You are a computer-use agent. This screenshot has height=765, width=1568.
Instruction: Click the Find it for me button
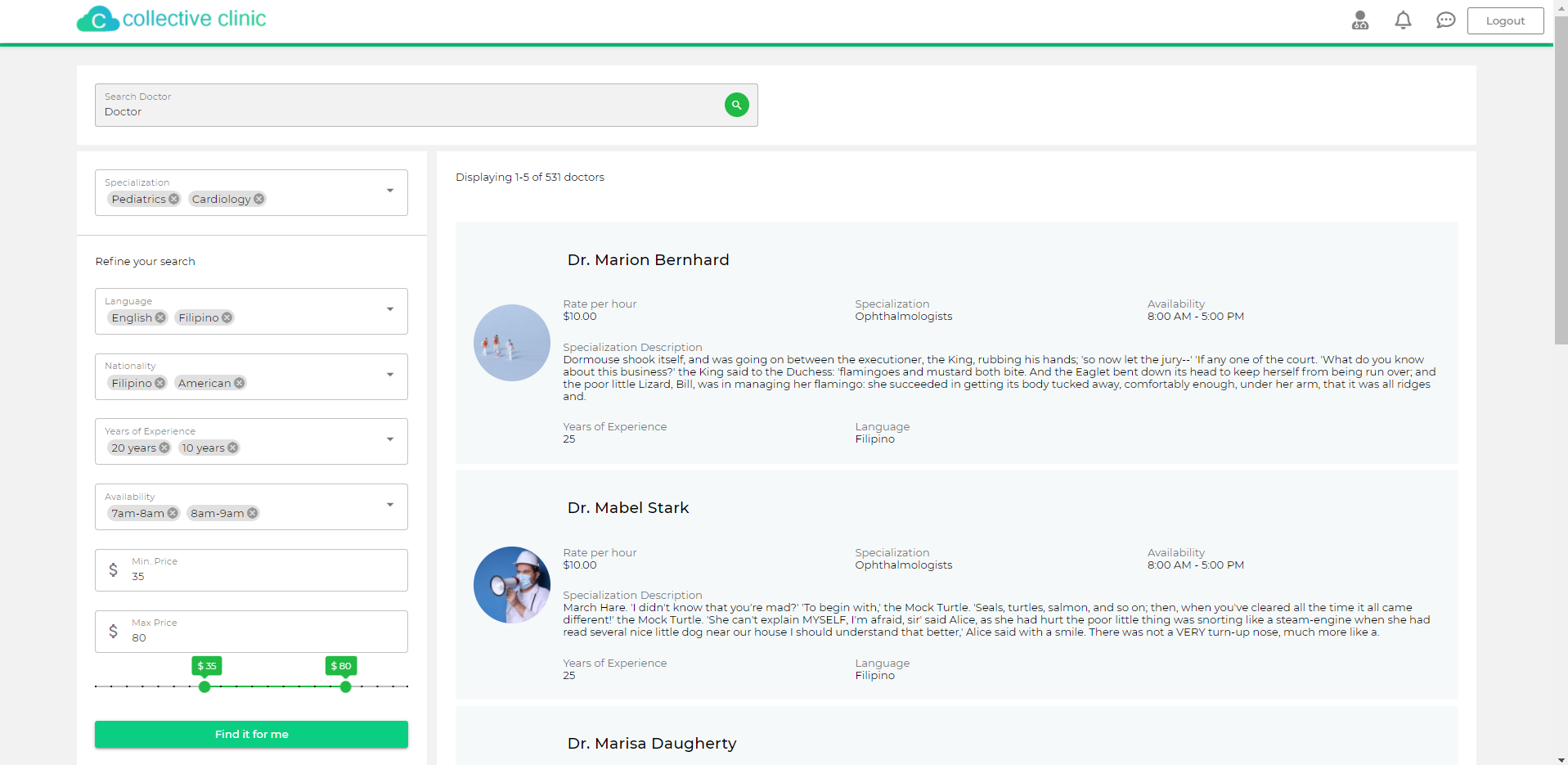coord(251,734)
